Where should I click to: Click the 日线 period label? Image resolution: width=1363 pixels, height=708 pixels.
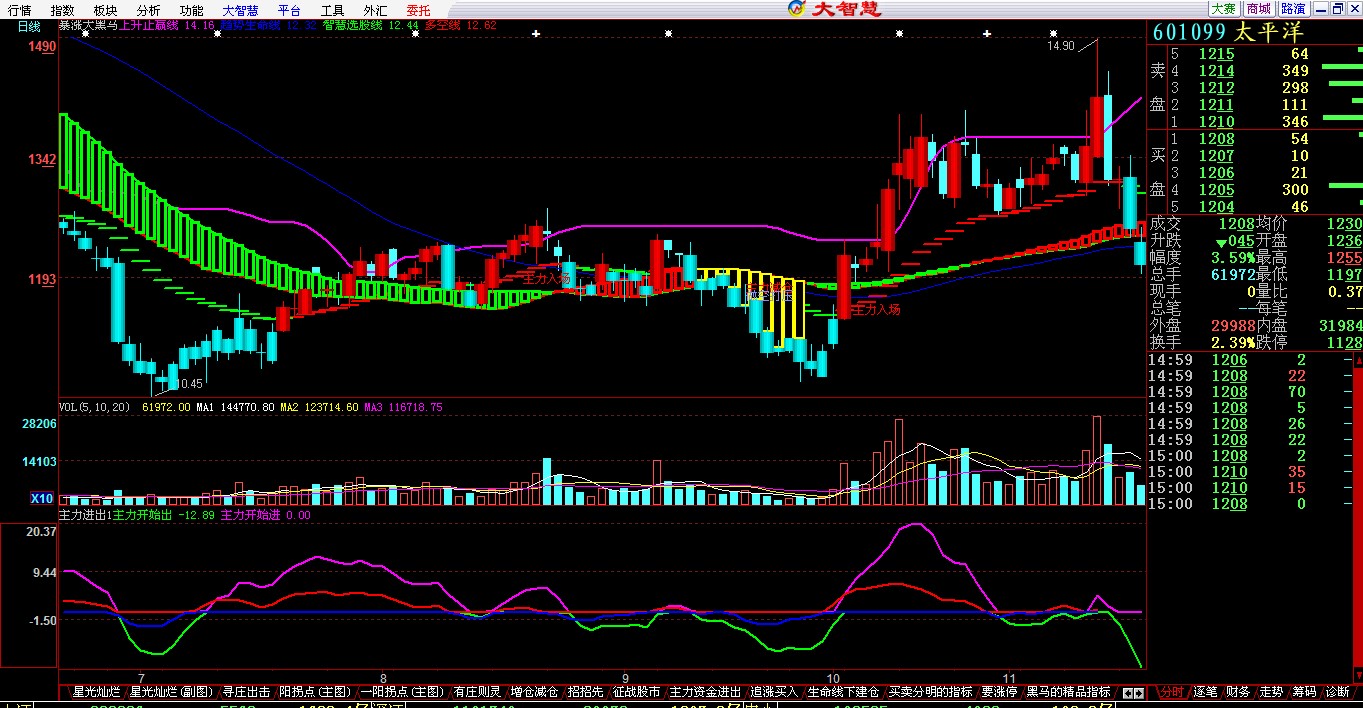click(29, 26)
